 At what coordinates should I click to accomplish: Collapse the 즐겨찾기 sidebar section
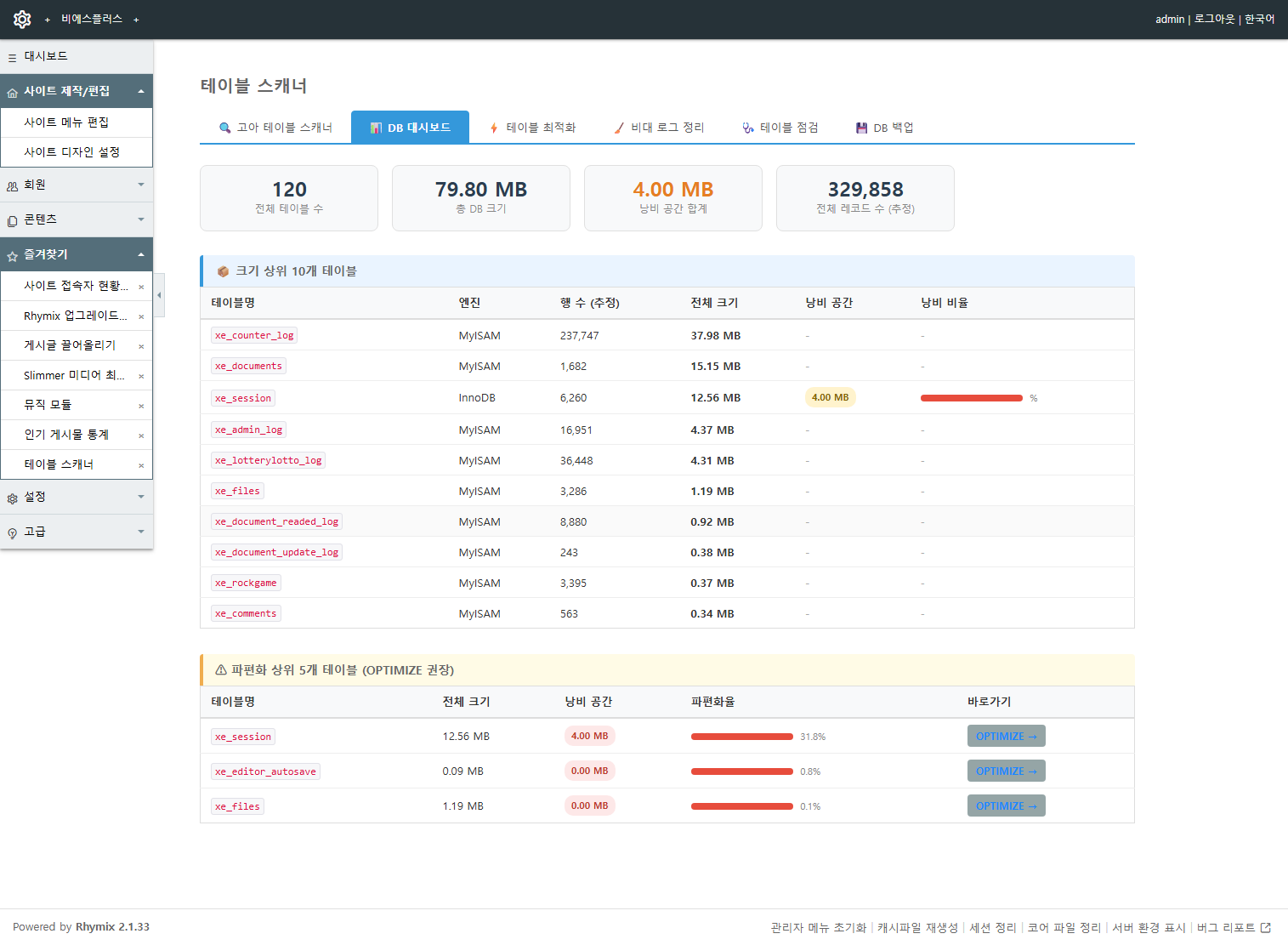[x=77, y=254]
